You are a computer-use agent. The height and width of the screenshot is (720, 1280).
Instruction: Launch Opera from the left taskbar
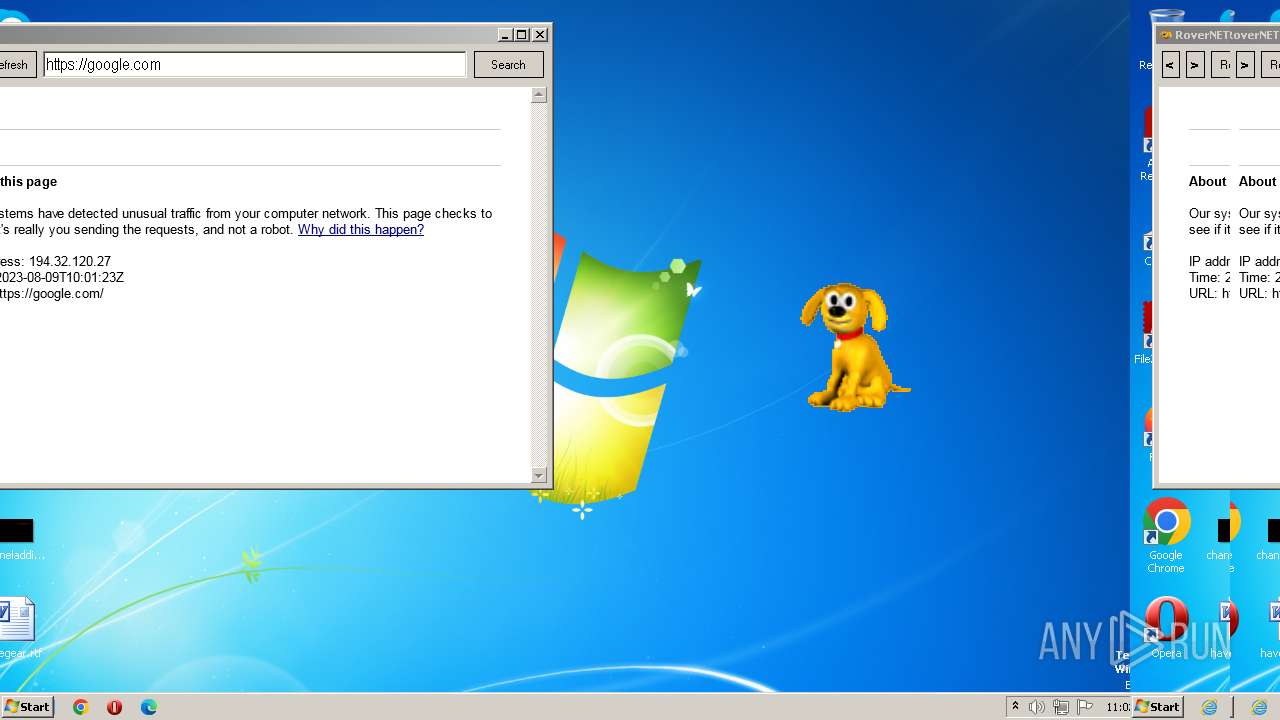[115, 707]
